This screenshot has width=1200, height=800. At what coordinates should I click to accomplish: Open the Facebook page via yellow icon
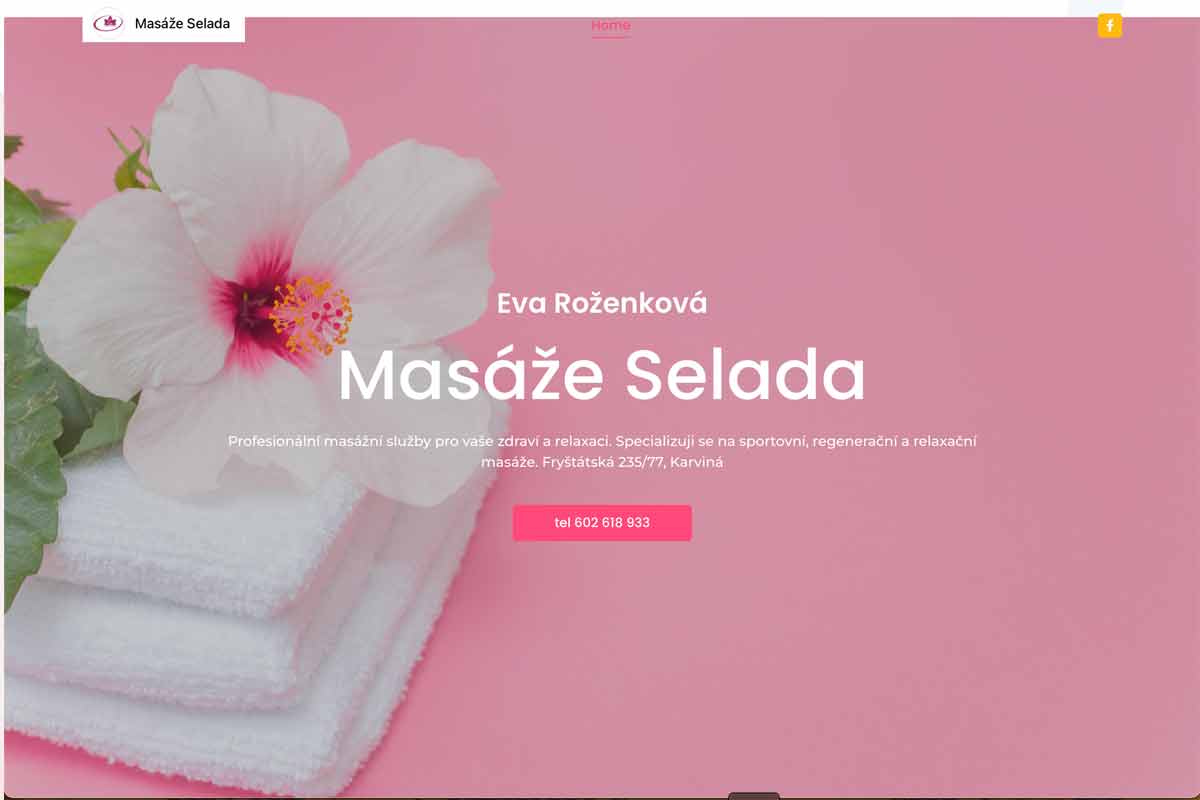1110,26
